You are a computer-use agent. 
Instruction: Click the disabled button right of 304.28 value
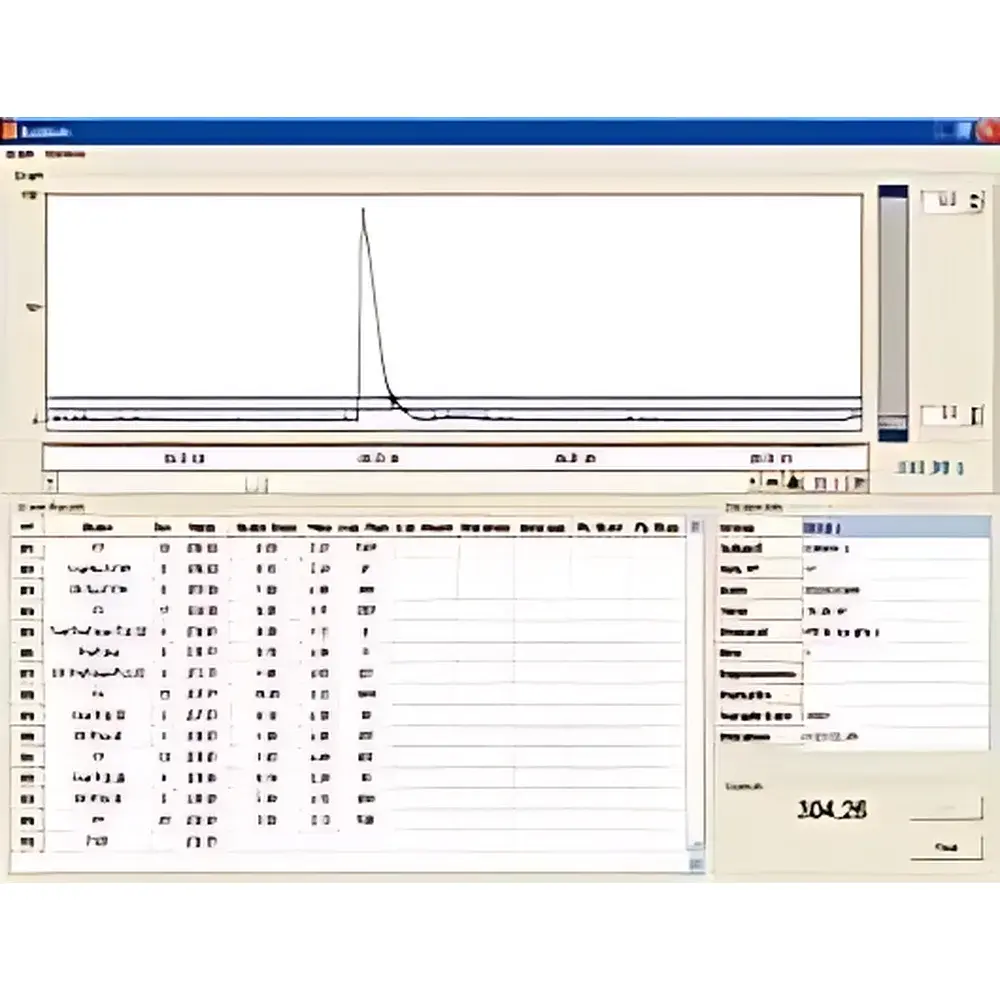pos(946,808)
